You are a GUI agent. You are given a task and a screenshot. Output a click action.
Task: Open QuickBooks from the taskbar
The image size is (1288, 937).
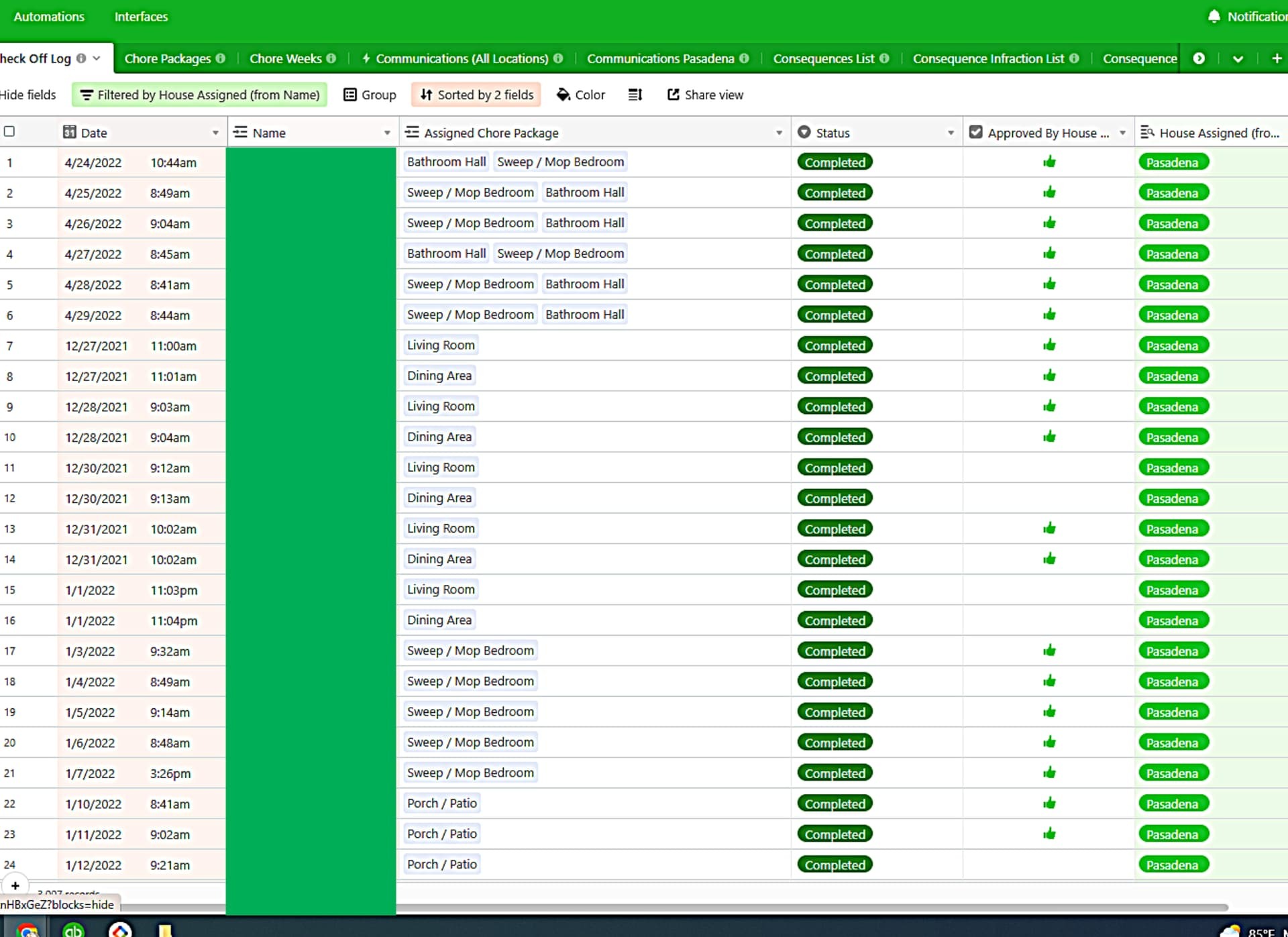coord(73,930)
